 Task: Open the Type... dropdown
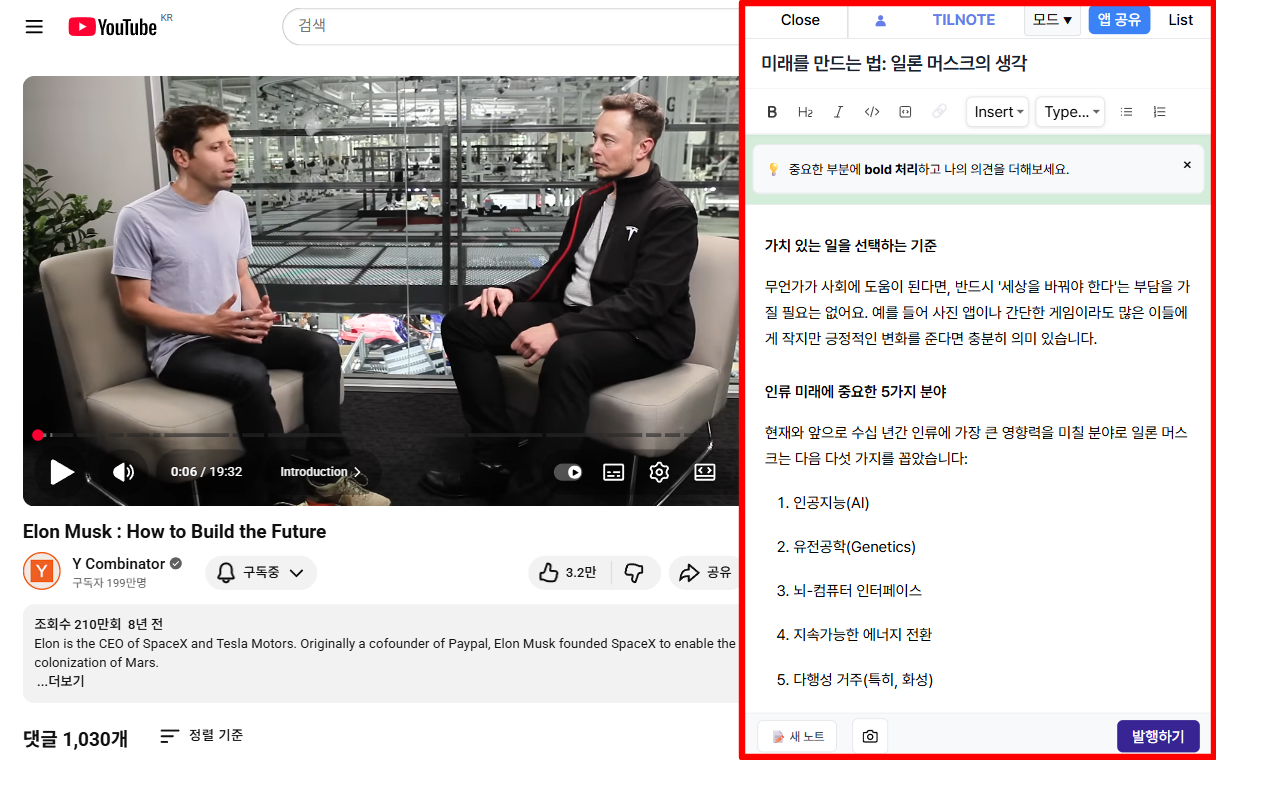tap(1070, 112)
